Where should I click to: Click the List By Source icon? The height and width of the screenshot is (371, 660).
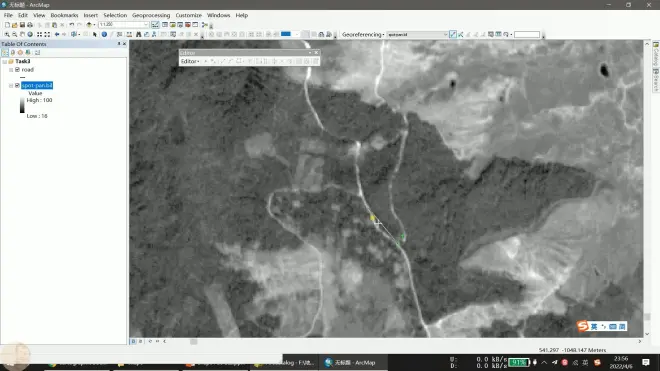tap(13, 53)
